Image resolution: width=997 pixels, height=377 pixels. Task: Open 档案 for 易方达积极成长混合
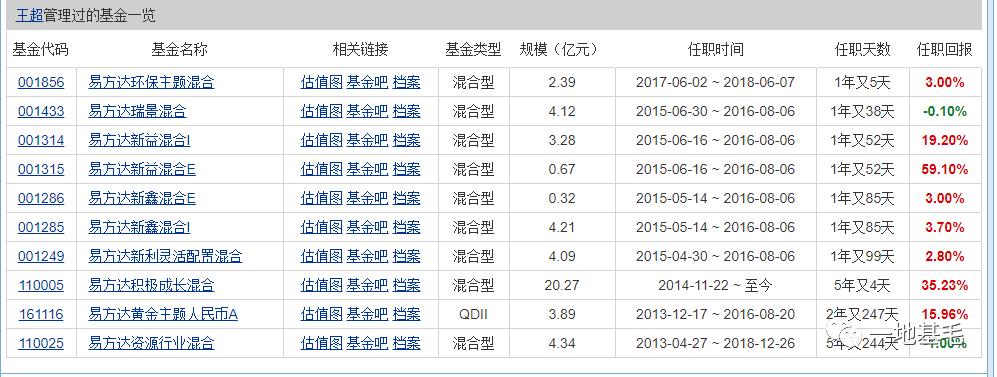(406, 285)
